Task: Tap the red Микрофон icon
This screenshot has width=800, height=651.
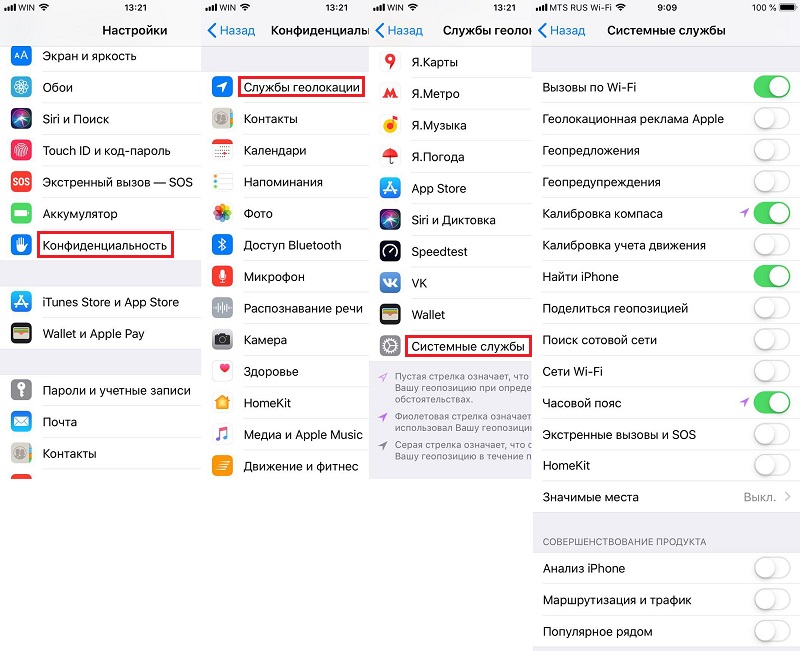Action: (222, 277)
